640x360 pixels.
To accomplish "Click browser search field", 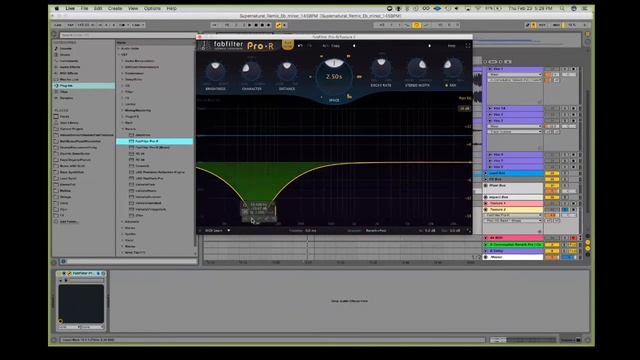I will pos(128,36).
